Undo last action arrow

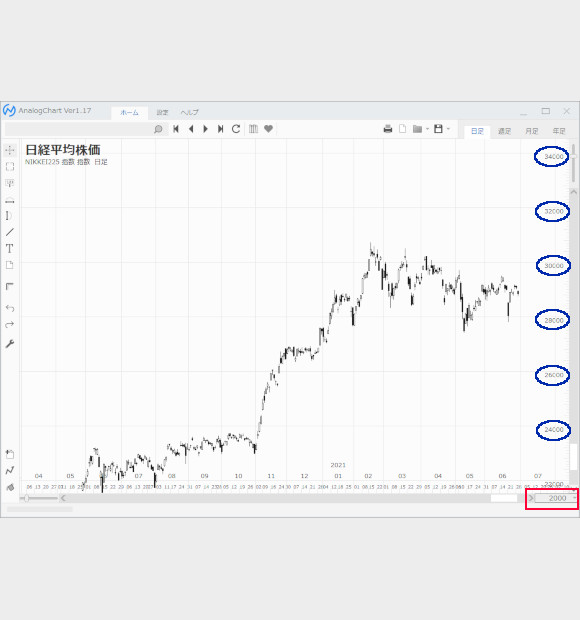click(x=10, y=308)
